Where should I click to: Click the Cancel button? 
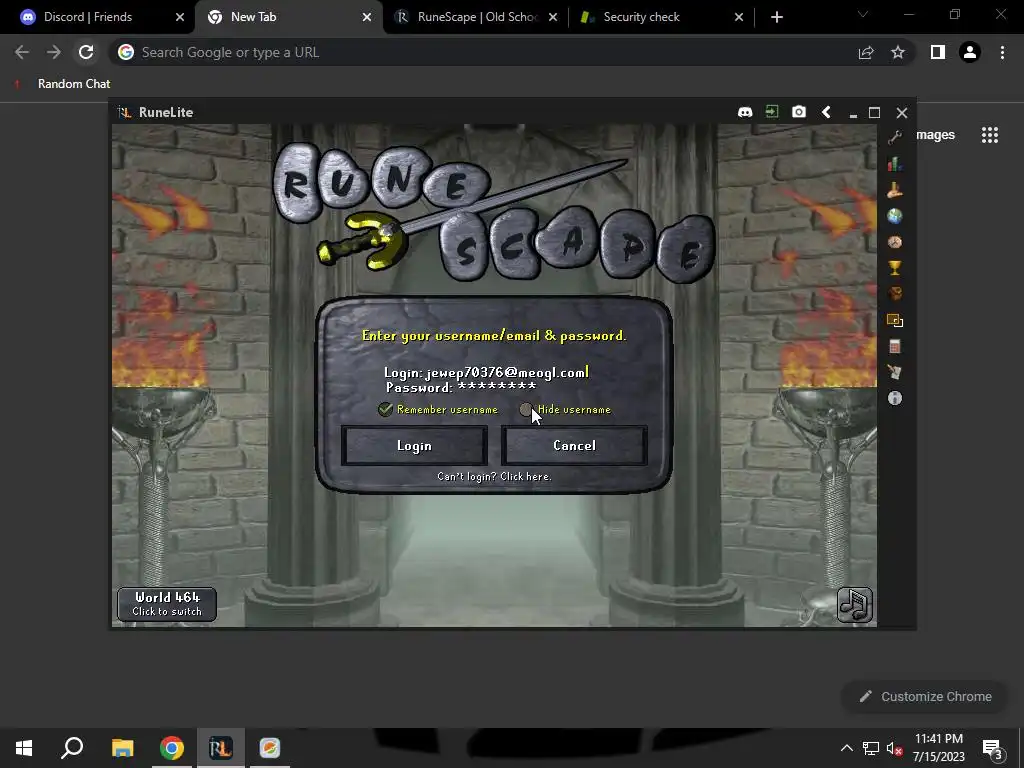tap(574, 445)
